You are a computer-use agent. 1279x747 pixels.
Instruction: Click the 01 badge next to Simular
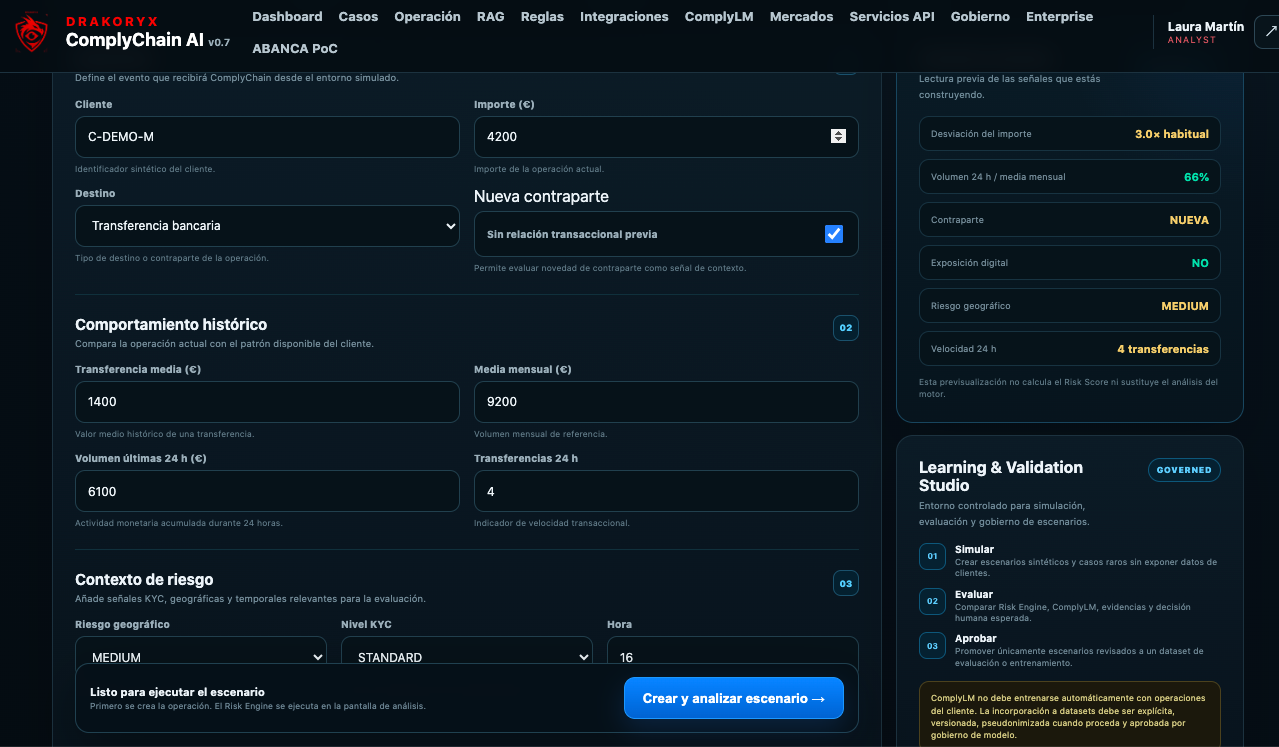click(932, 556)
